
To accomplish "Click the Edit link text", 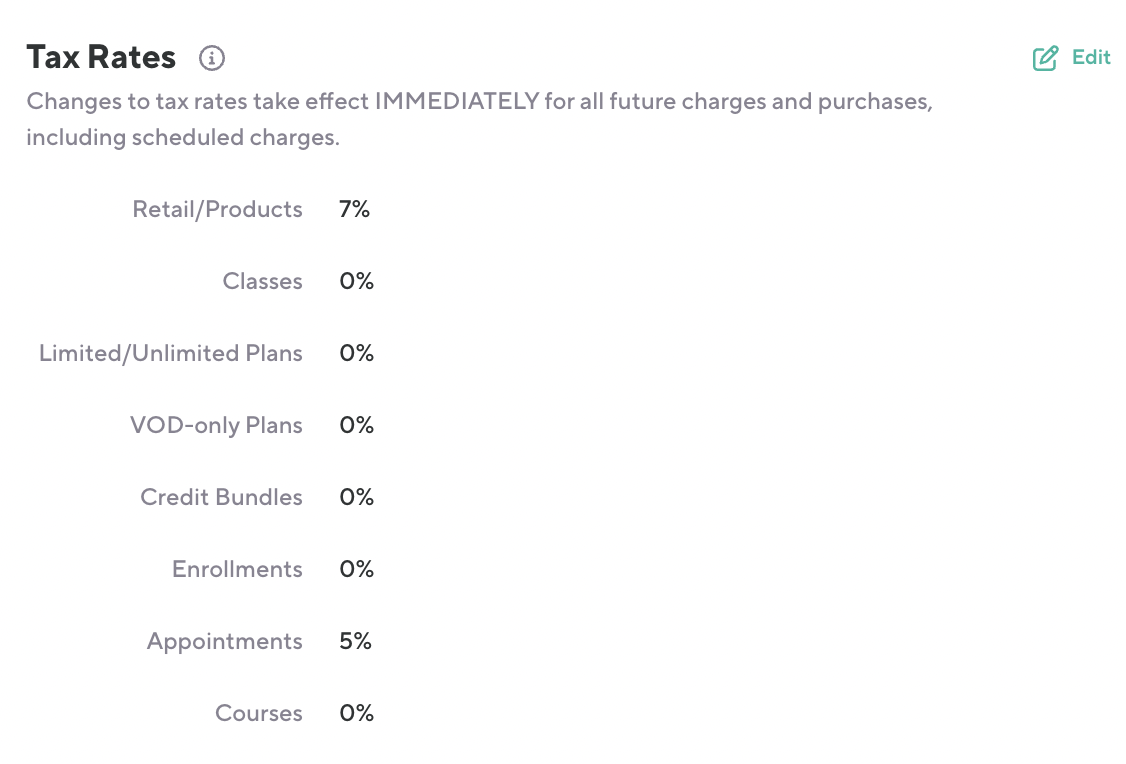I will pyautogui.click(x=1091, y=57).
